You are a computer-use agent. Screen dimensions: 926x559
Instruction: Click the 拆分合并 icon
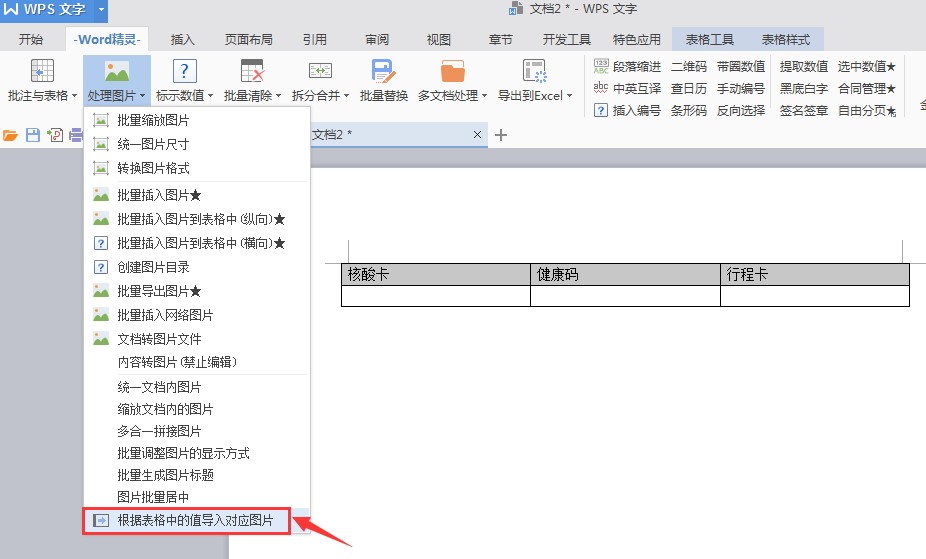coord(320,71)
